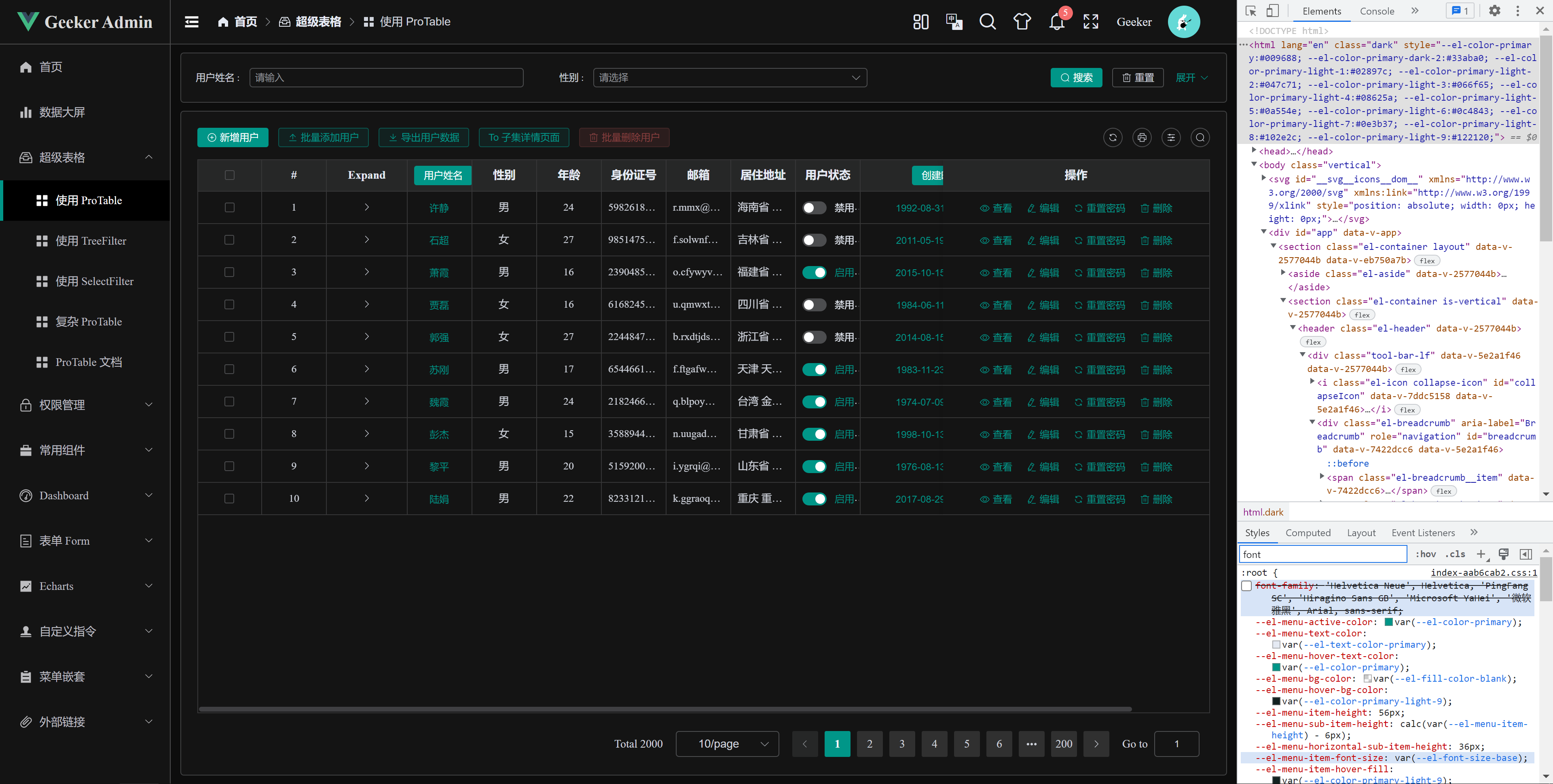Click the 用户姓名 input field
1553x784 pixels.
tap(386, 77)
